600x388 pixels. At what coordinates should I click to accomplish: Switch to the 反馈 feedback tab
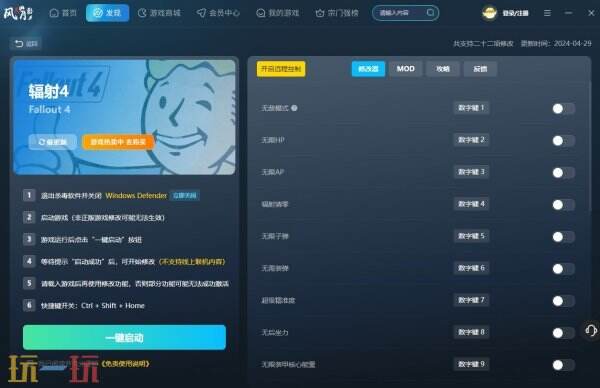[480, 69]
